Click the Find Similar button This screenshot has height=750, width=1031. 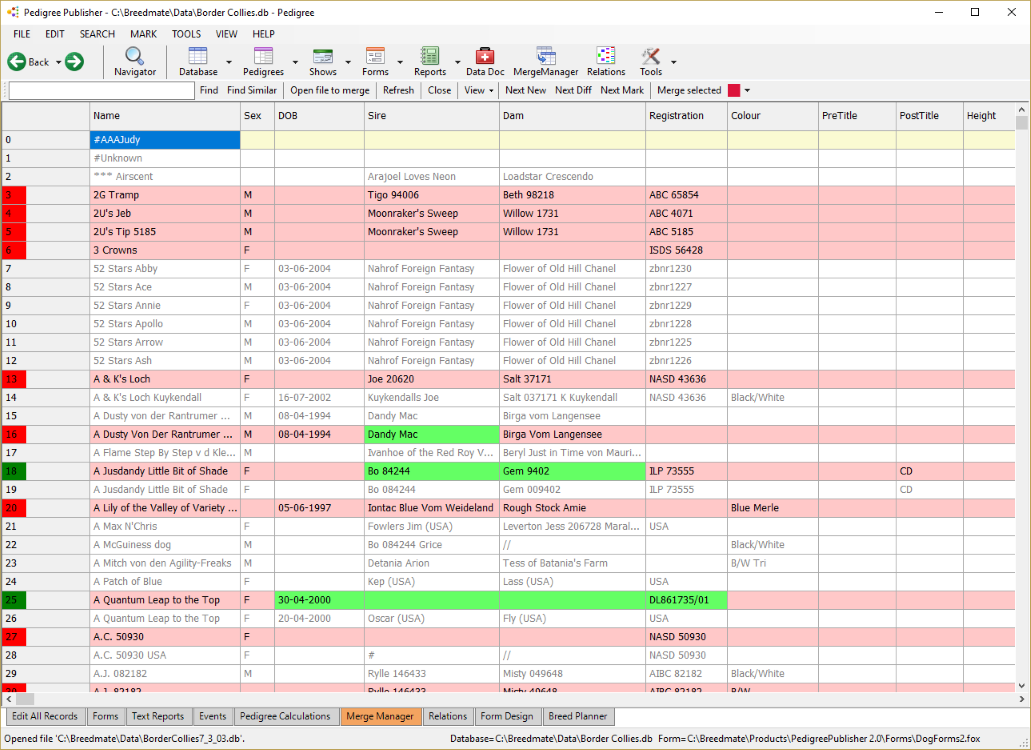[252, 90]
